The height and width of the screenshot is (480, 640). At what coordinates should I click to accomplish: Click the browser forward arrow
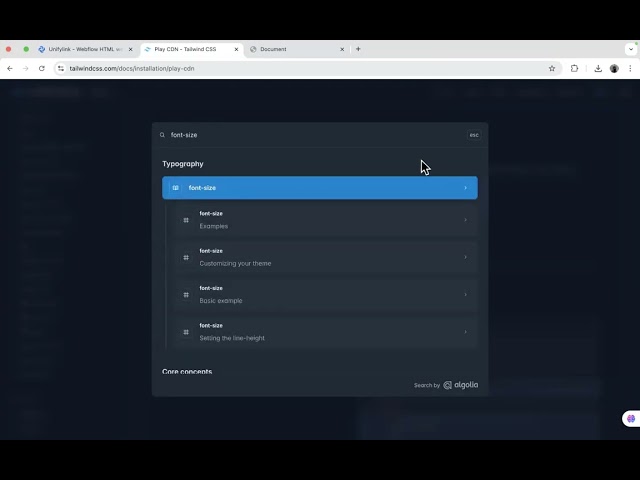26,69
